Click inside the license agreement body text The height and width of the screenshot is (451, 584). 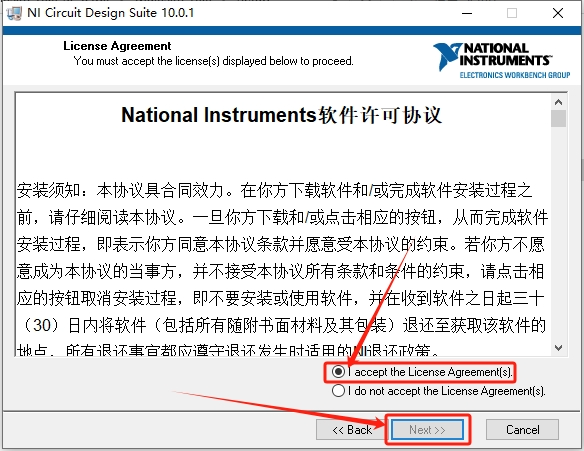tap(282, 257)
